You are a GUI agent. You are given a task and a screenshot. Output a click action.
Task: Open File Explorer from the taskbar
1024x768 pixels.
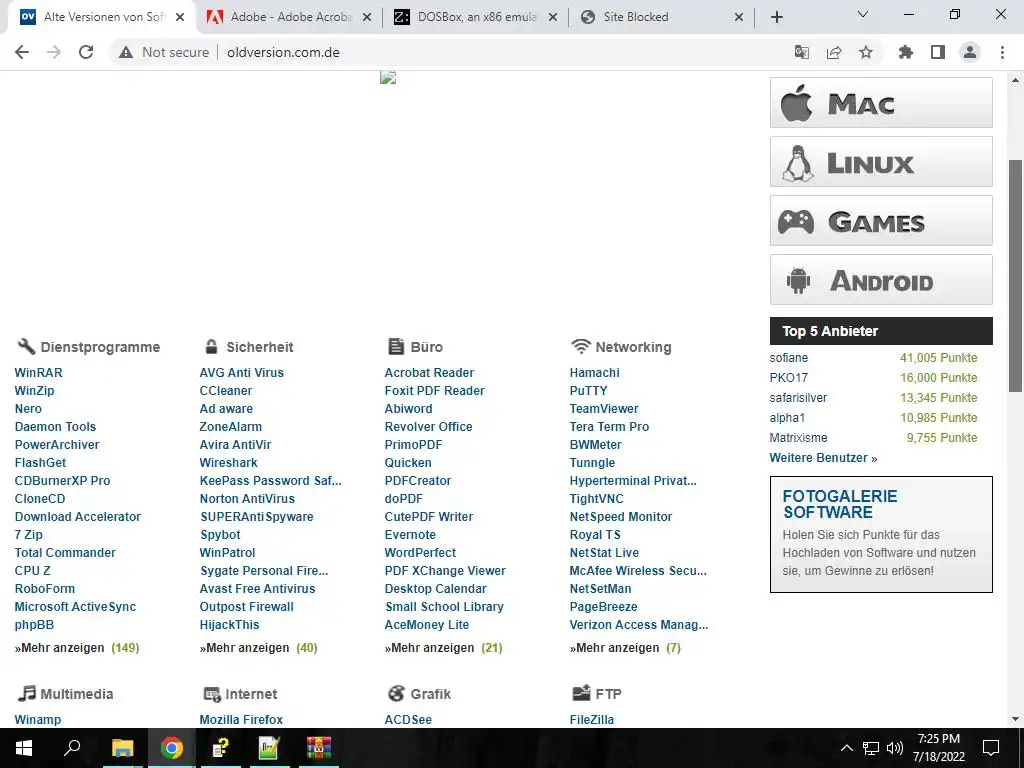tap(122, 748)
